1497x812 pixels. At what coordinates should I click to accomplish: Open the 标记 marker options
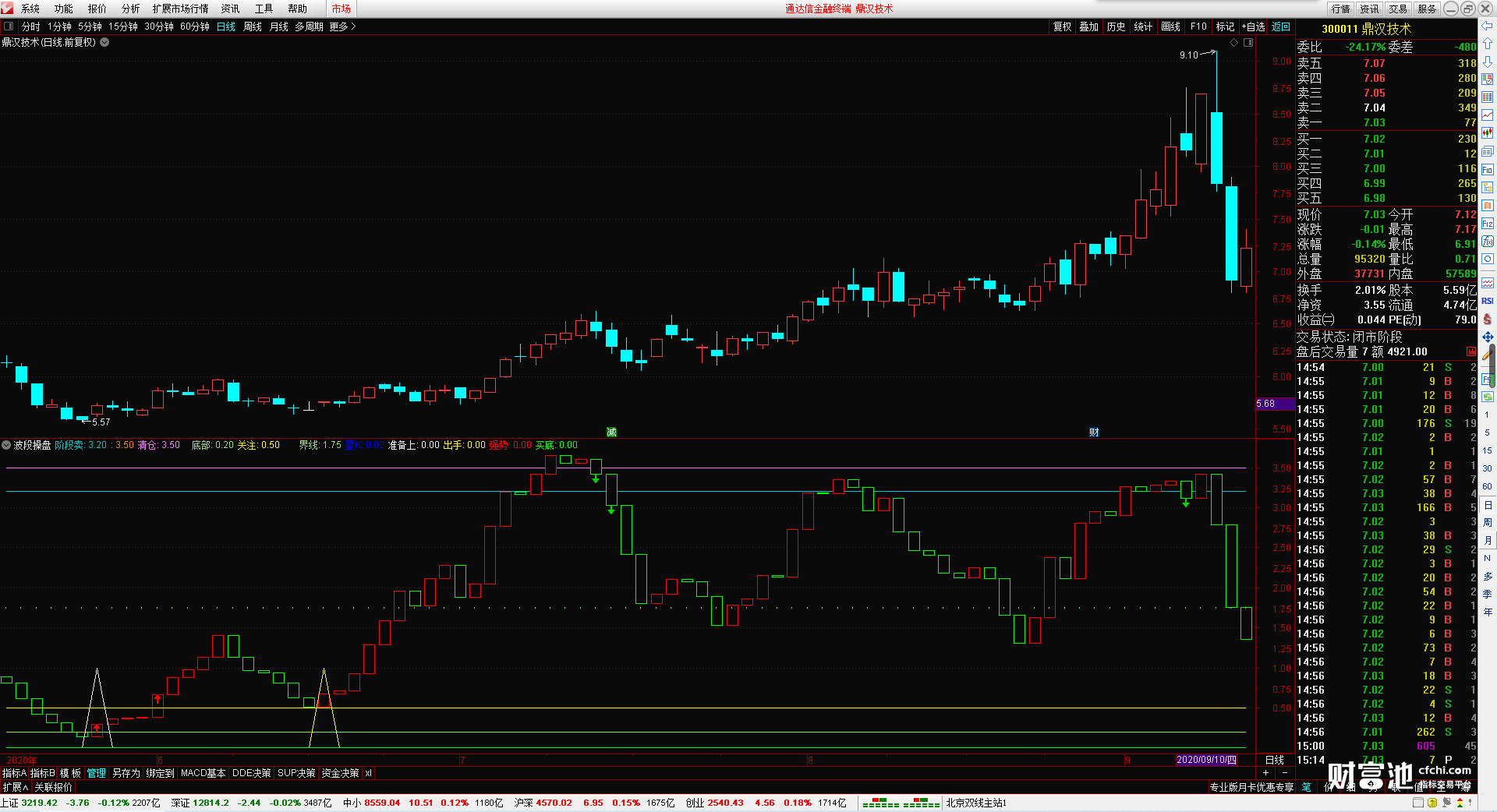coord(1225,26)
